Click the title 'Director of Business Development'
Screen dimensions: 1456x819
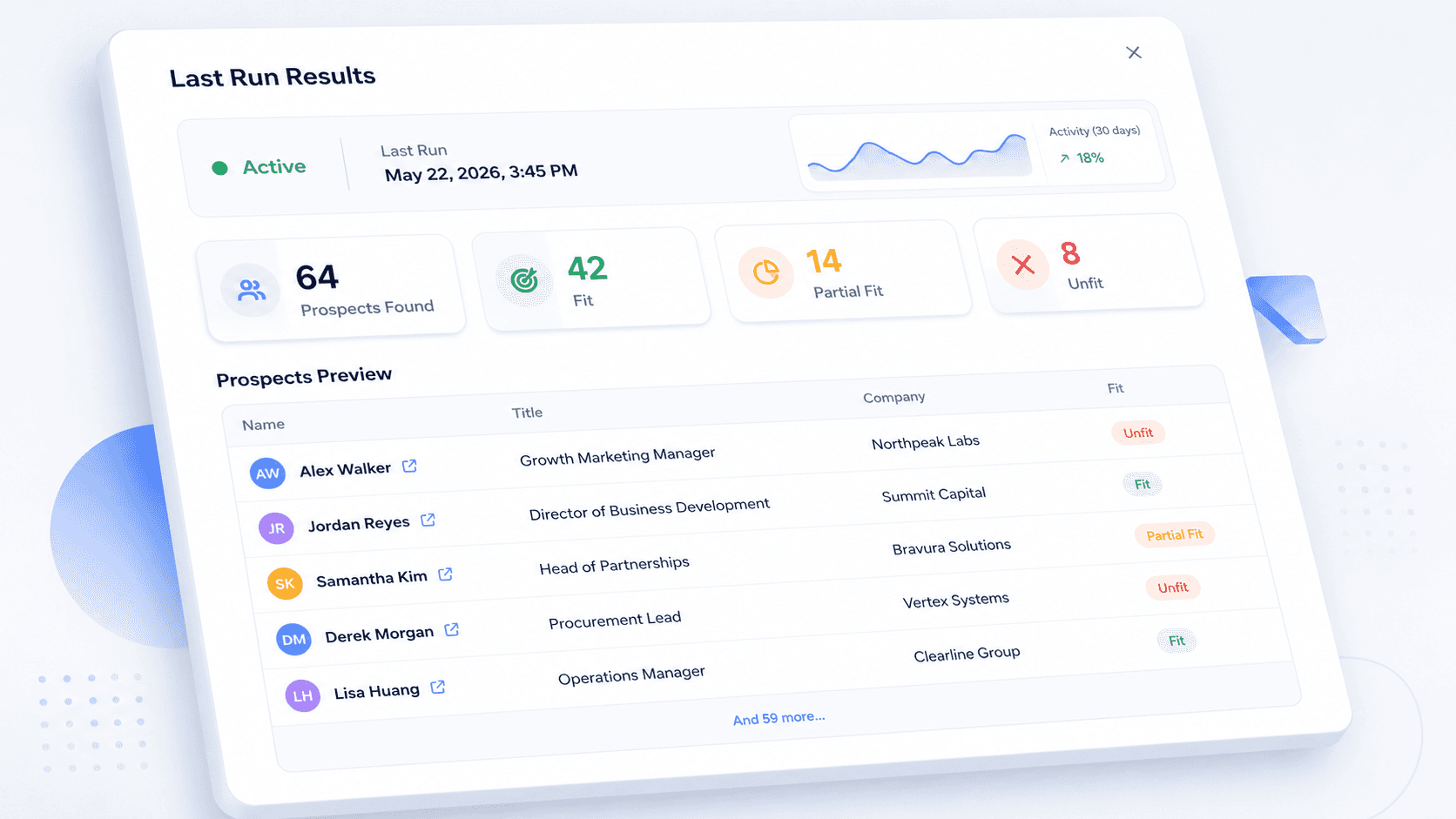click(x=650, y=509)
